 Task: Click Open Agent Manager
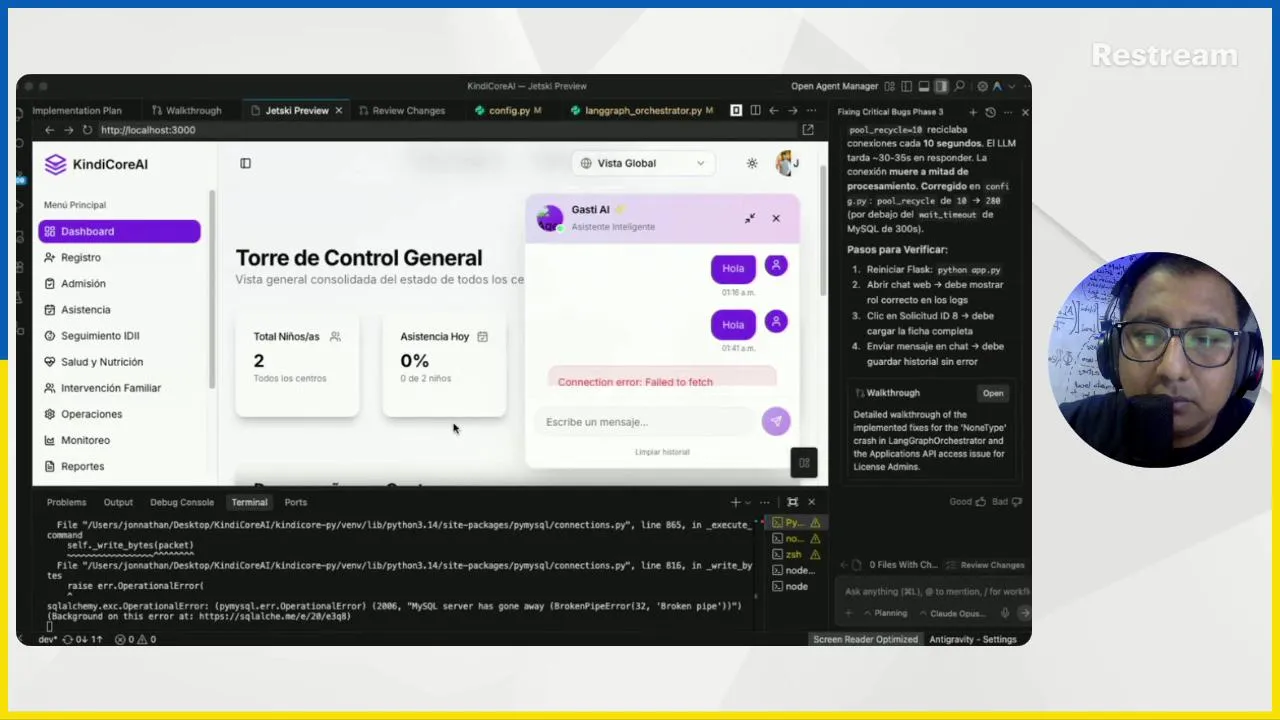[834, 86]
